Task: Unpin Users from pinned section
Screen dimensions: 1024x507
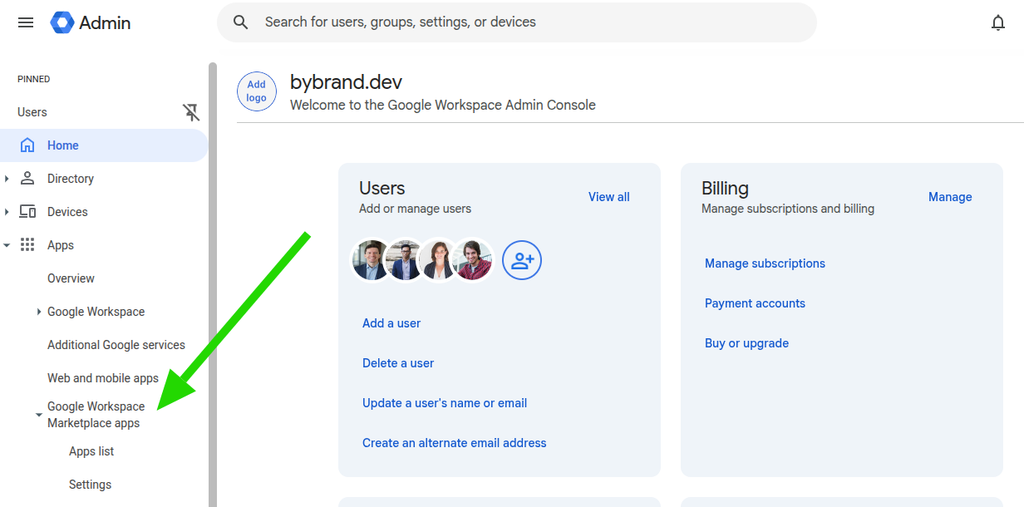Action: (x=191, y=112)
